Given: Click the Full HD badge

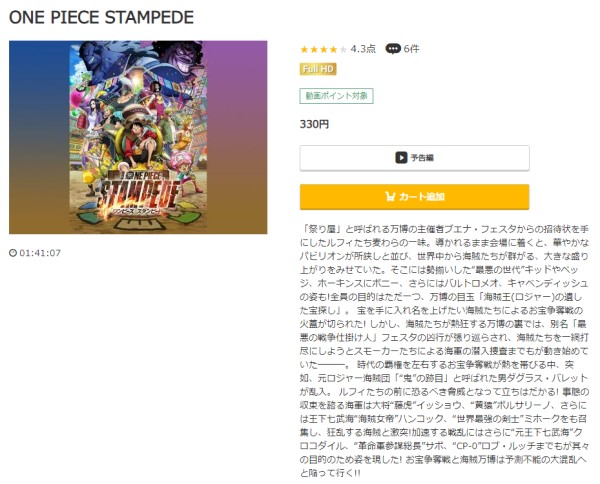Looking at the screenshot, I should pyautogui.click(x=318, y=69).
